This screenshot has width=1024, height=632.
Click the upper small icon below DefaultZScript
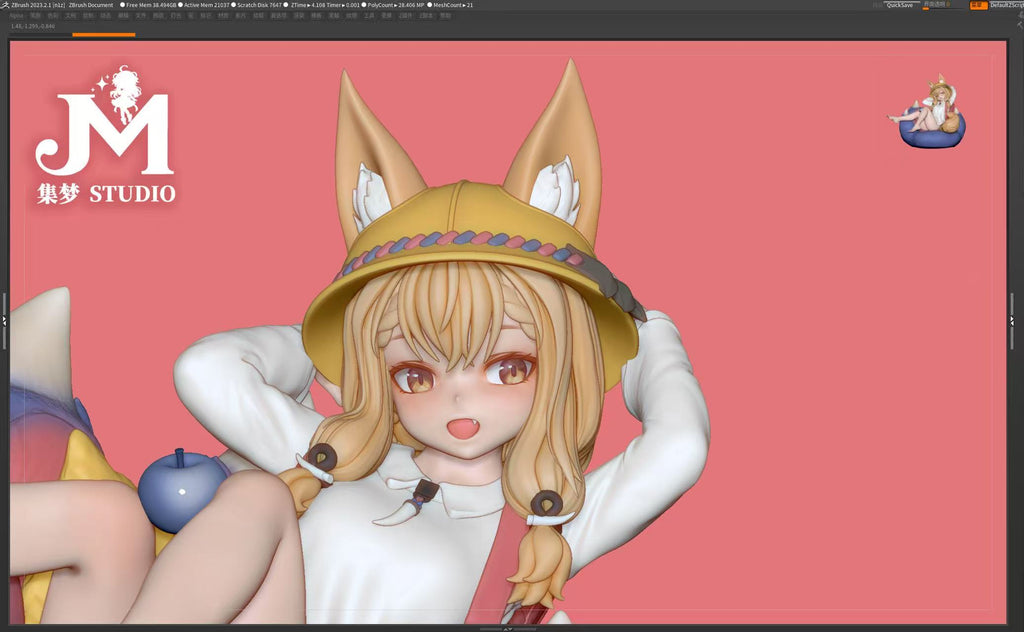point(1020,15)
